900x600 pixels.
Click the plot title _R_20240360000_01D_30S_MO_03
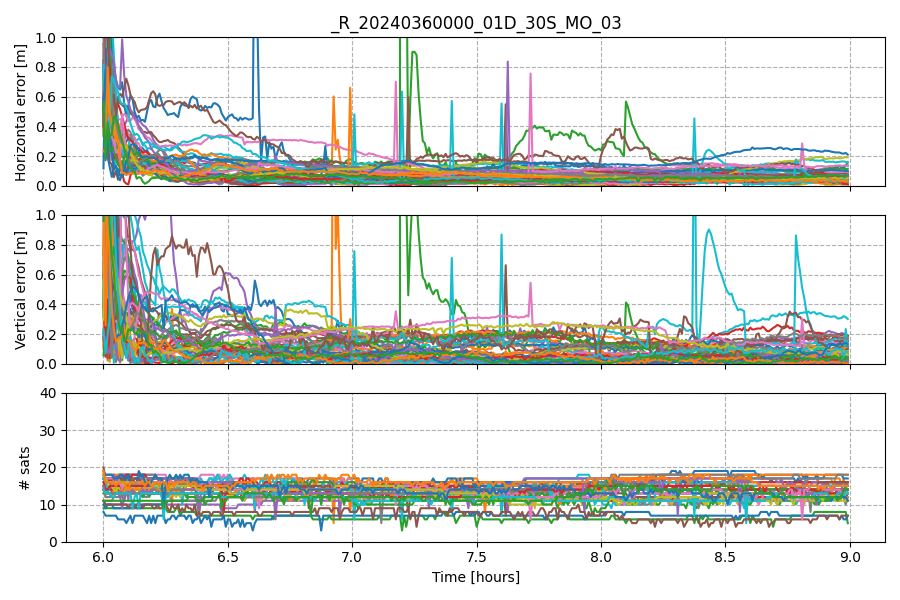476,23
